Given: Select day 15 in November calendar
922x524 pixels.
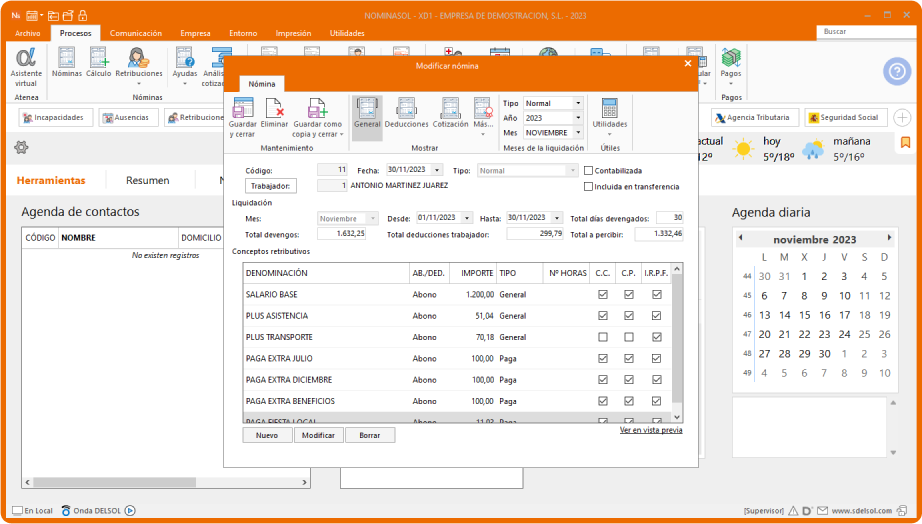Looking at the screenshot, I should point(804,315).
